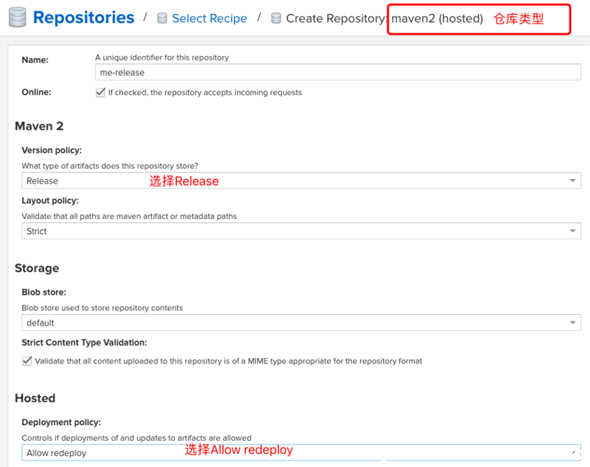Click the Create Repository breadcrumb text
The image size is (590, 467).
click(336, 18)
